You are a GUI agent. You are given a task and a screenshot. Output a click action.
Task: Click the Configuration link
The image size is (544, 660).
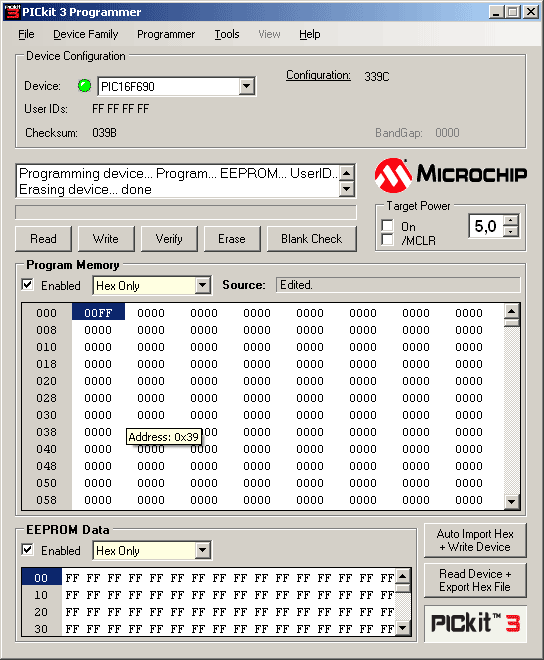point(318,75)
